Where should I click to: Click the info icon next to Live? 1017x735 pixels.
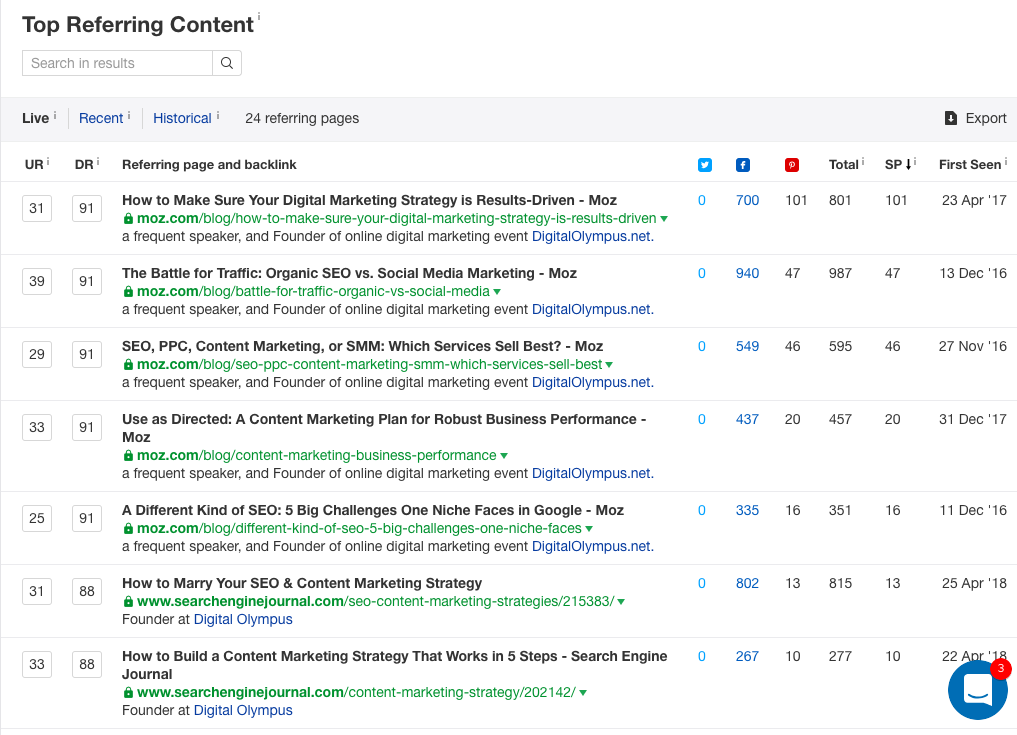[55, 115]
